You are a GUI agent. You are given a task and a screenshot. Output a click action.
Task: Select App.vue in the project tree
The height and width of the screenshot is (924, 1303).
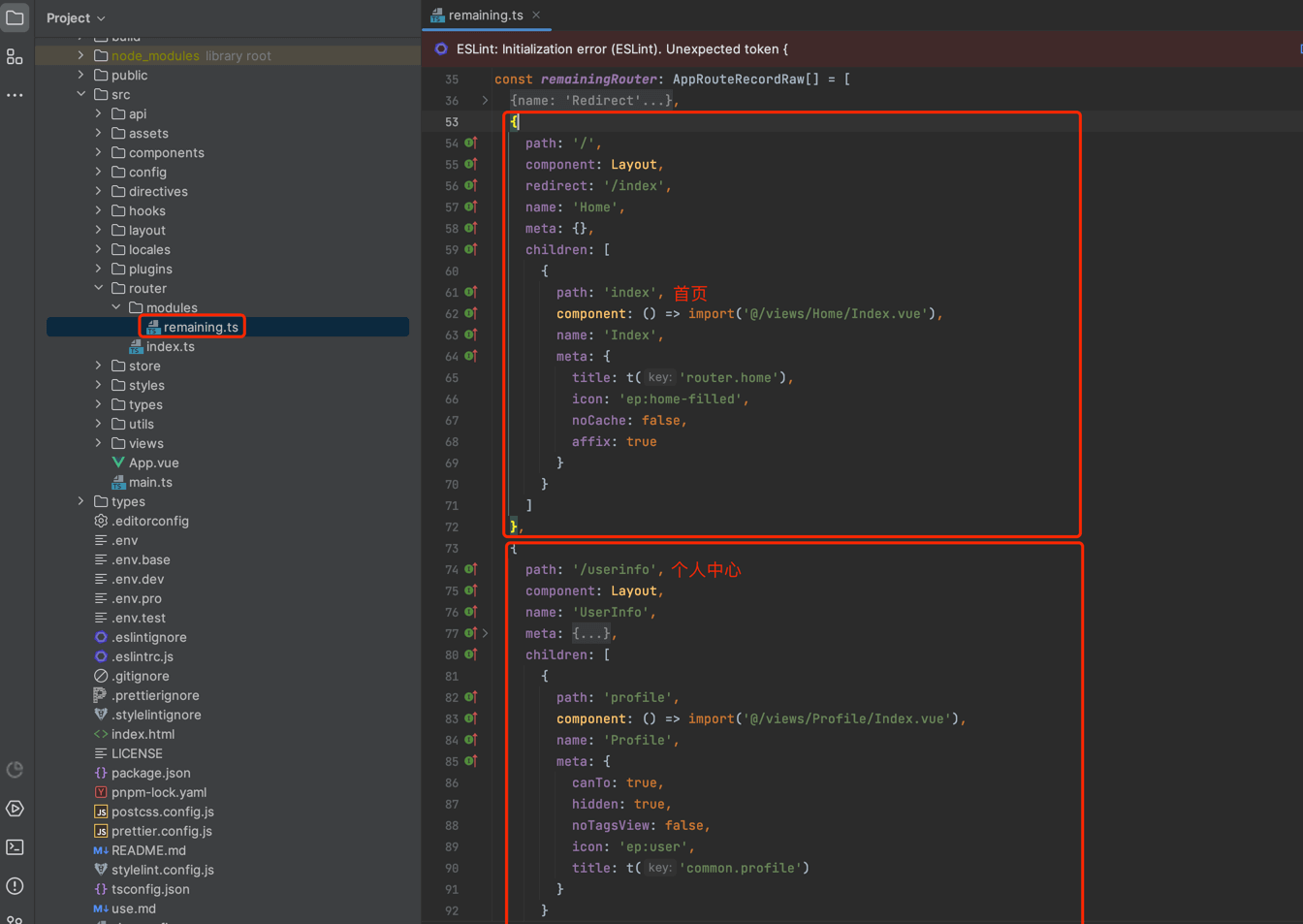coord(153,462)
